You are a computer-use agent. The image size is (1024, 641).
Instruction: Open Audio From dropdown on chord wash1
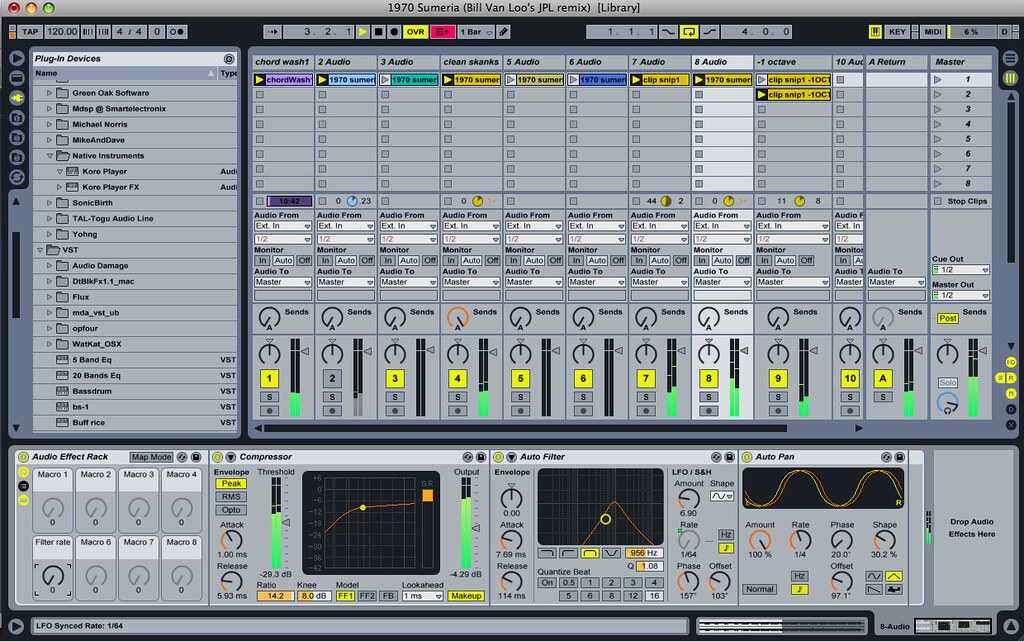point(283,226)
